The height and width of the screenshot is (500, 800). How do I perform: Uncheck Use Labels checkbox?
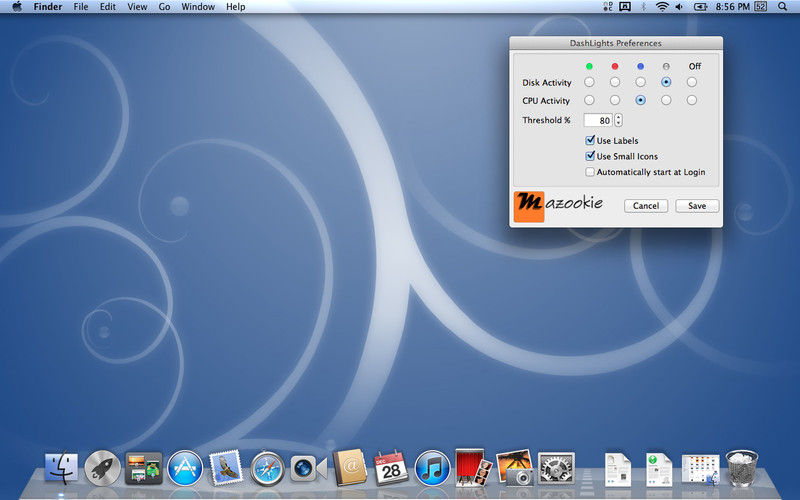tap(590, 140)
